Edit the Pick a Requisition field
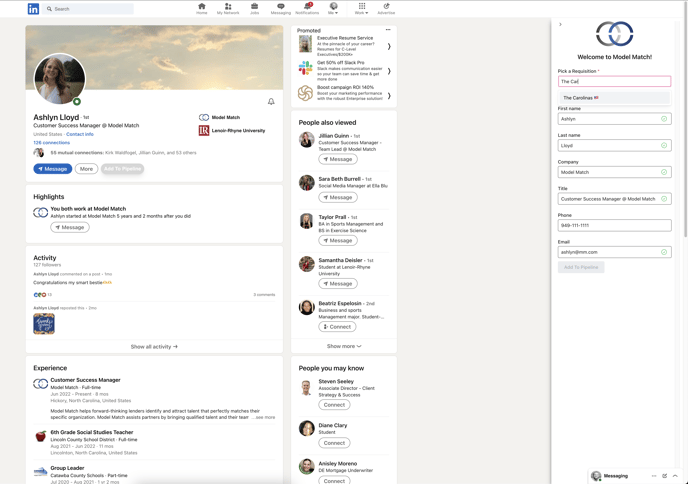The width and height of the screenshot is (688, 484). pos(614,82)
